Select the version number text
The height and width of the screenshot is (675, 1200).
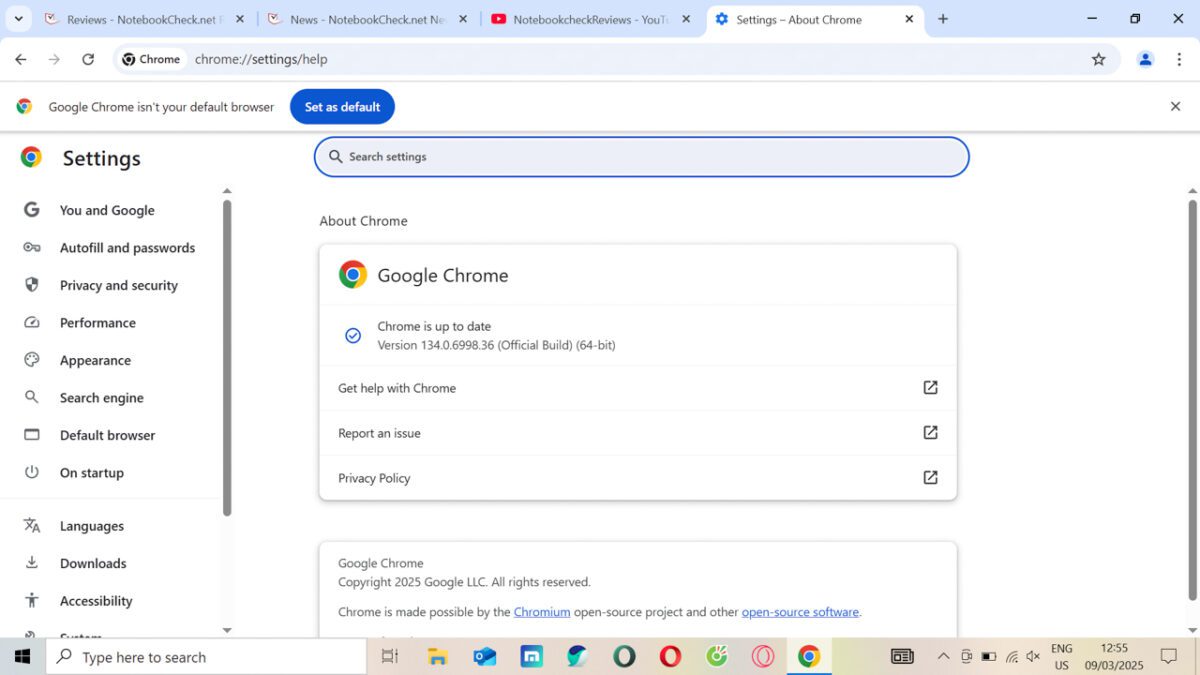496,345
